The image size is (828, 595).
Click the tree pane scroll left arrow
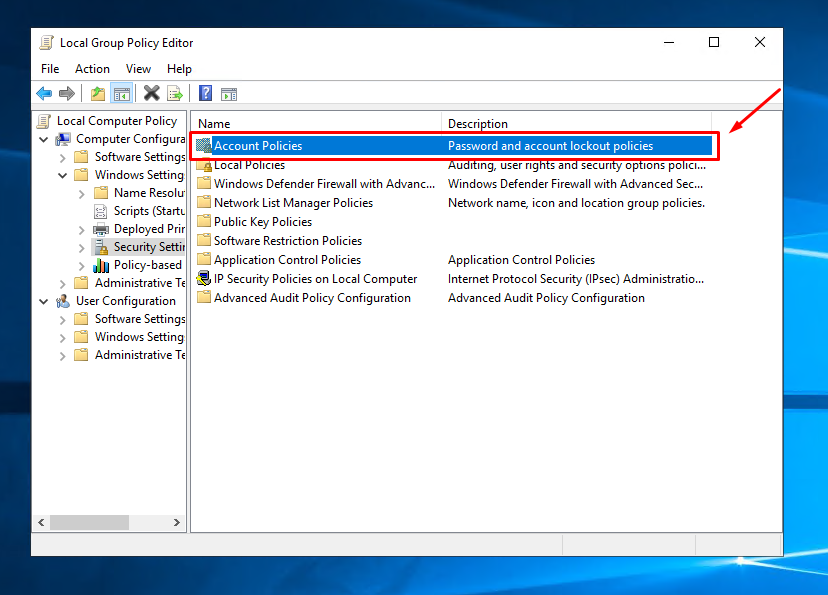point(41,523)
